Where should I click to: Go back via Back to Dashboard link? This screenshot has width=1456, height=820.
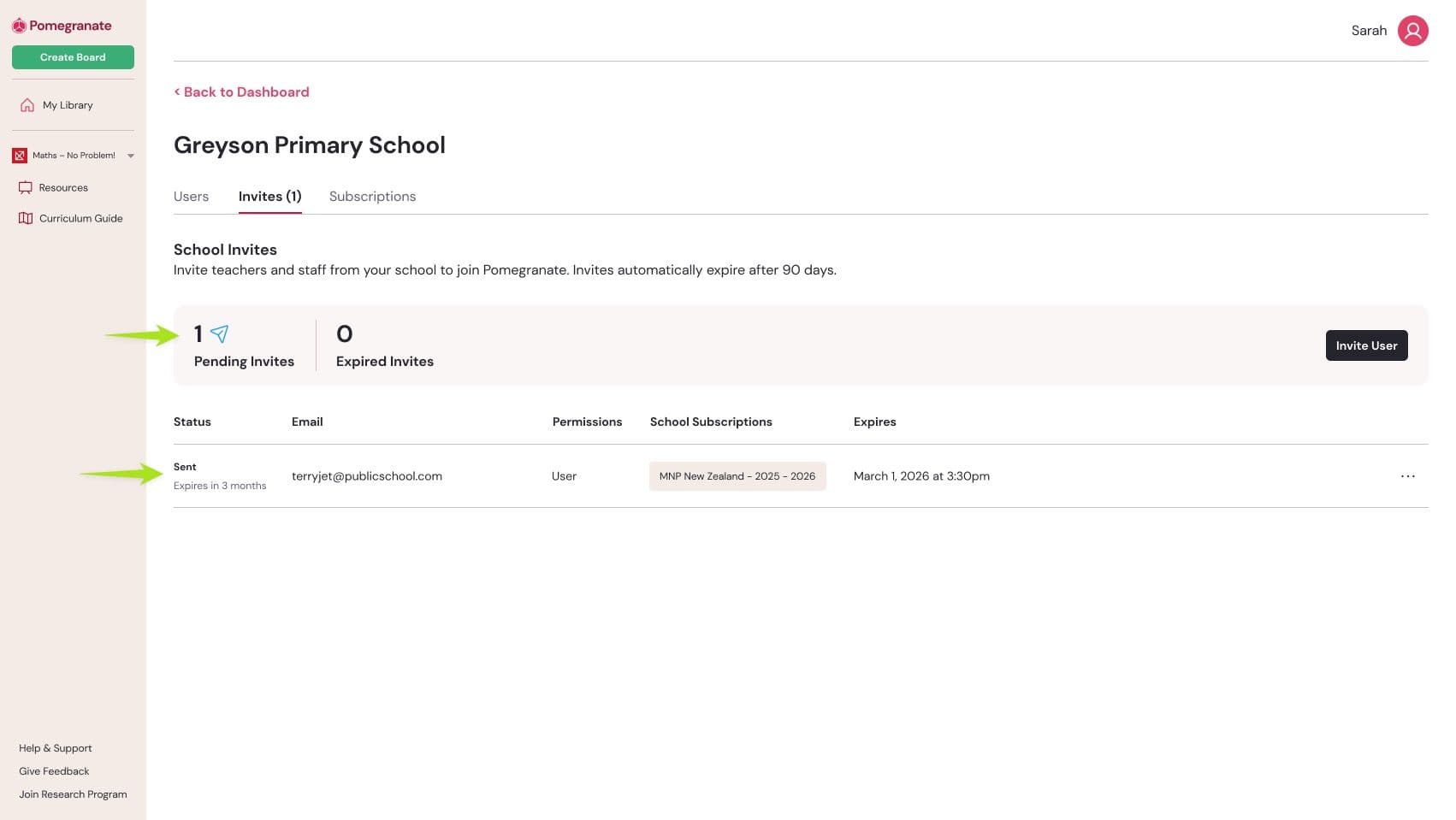(x=242, y=92)
